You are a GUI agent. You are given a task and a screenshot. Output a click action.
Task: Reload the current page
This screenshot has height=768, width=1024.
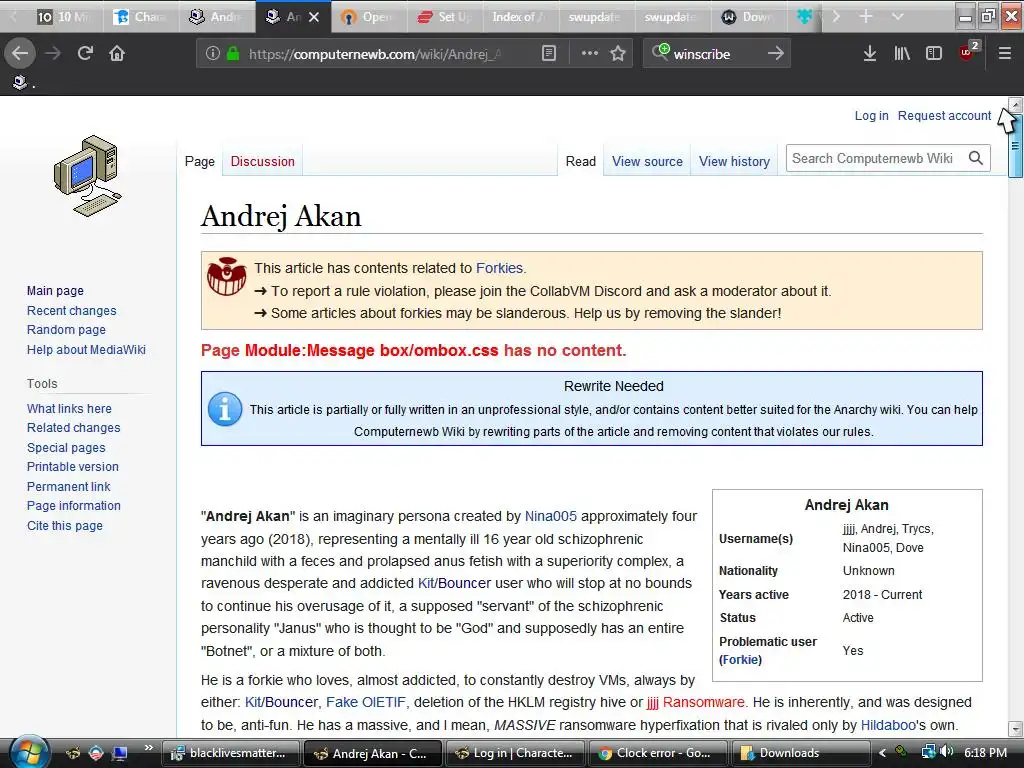click(85, 54)
